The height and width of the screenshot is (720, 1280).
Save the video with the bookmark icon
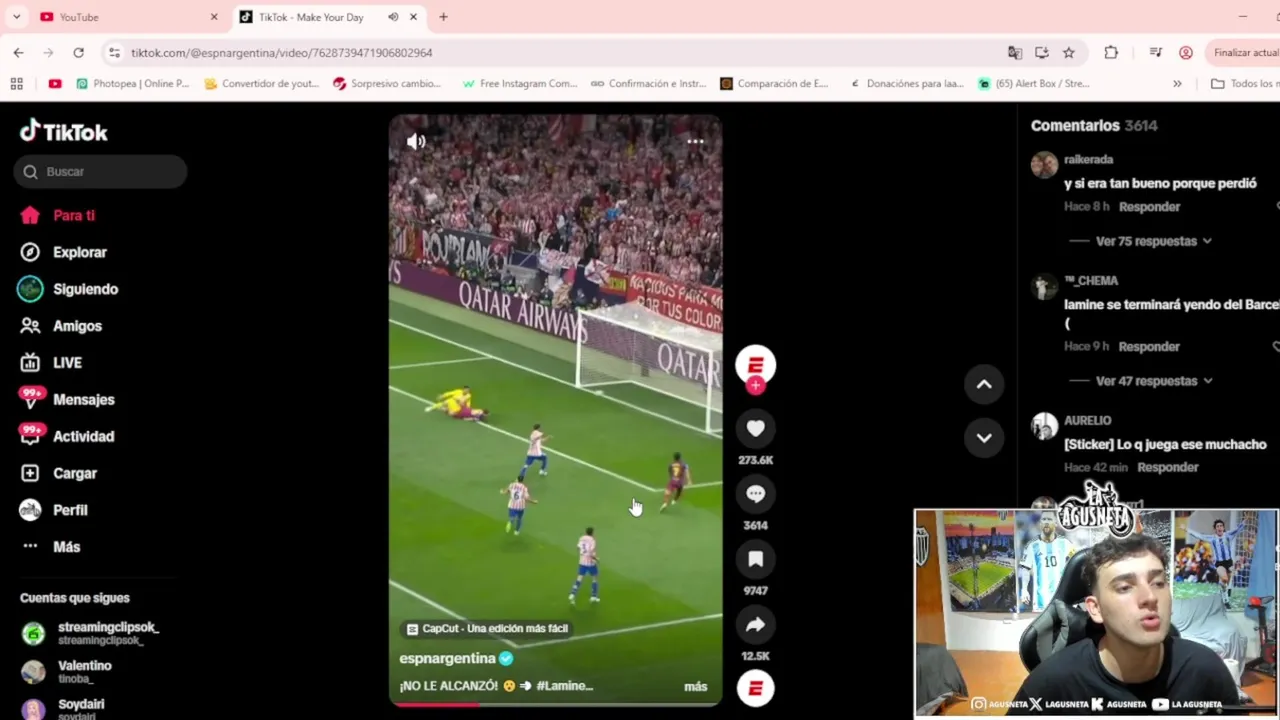[755, 560]
